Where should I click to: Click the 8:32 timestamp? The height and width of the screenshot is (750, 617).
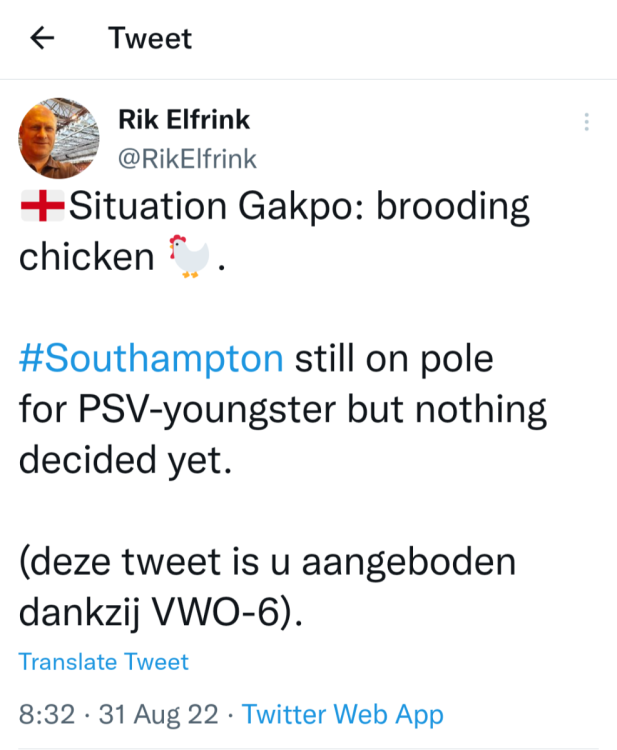(x=45, y=714)
